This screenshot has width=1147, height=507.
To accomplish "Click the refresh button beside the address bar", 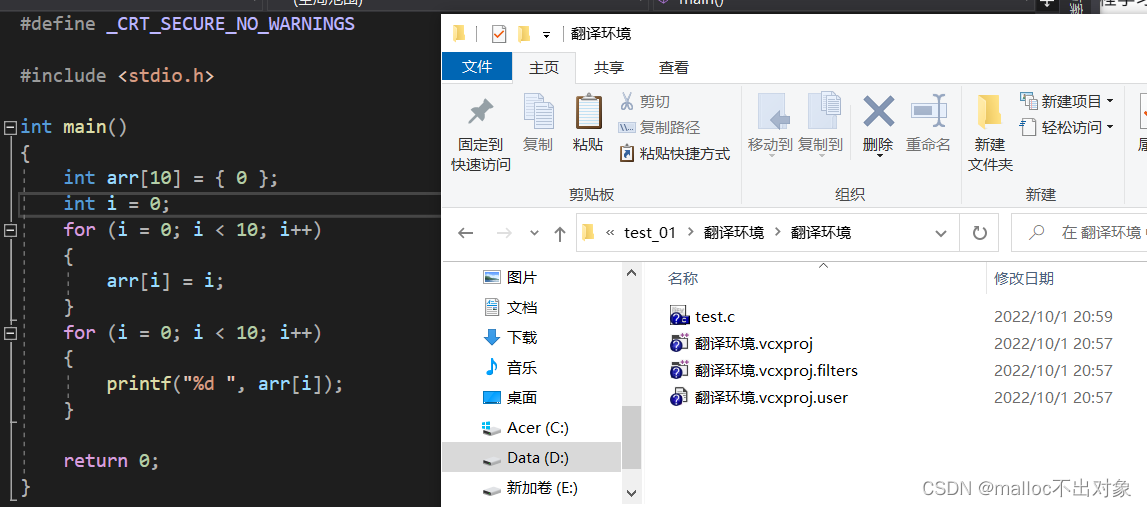I will click(x=979, y=233).
